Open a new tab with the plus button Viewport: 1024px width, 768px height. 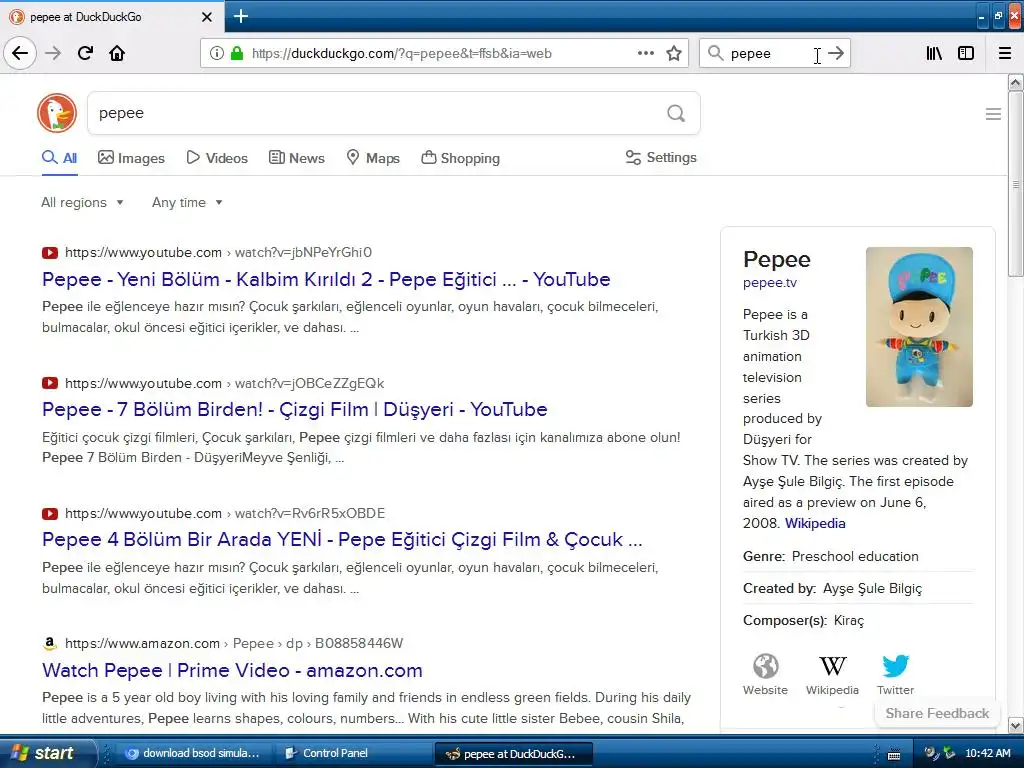point(240,16)
